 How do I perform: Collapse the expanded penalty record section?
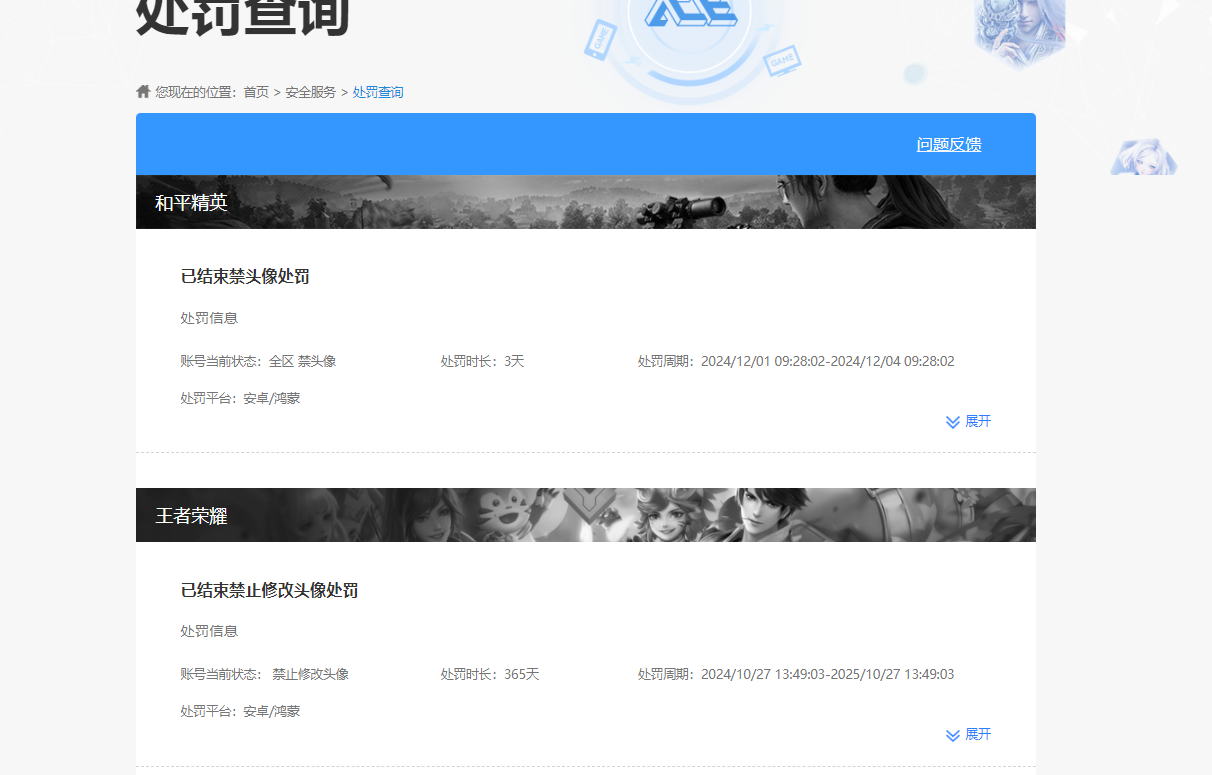click(968, 421)
